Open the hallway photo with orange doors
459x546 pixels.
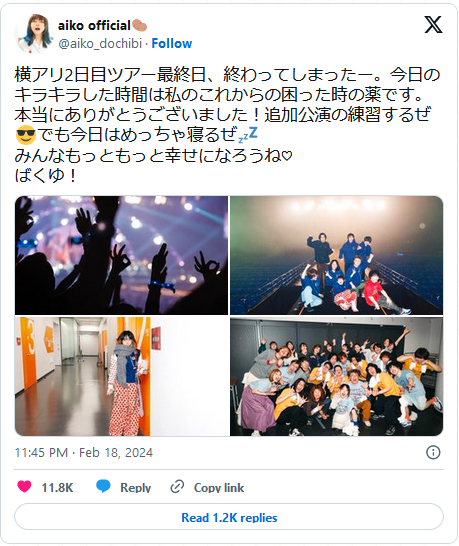point(121,376)
